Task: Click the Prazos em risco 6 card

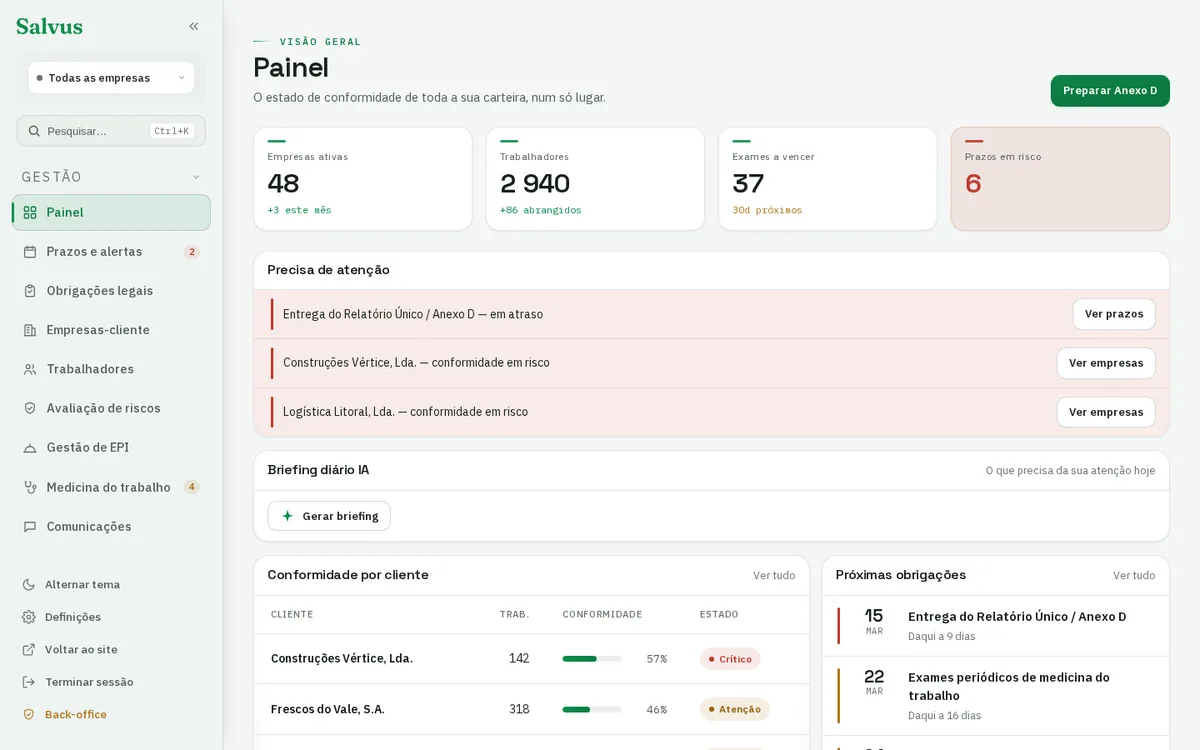Action: [x=1060, y=179]
